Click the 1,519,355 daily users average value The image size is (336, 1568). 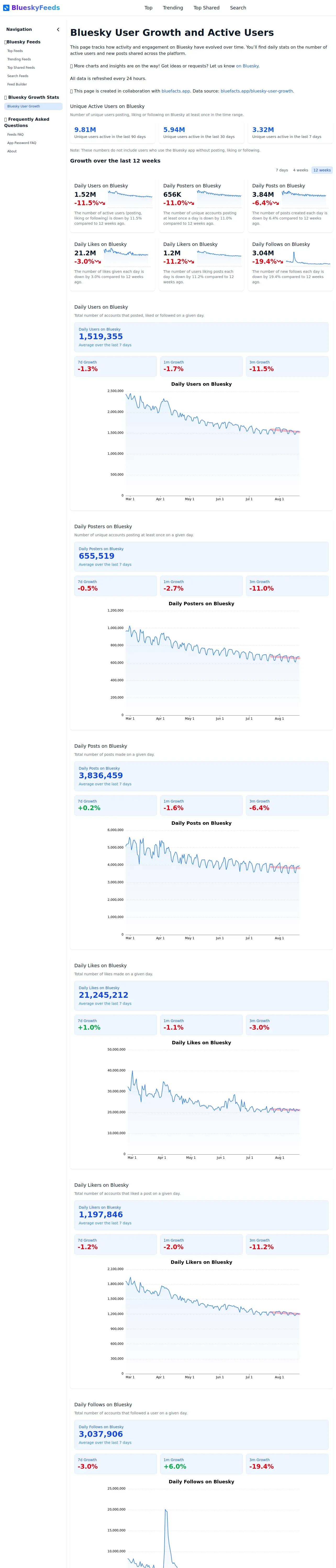pyautogui.click(x=101, y=336)
